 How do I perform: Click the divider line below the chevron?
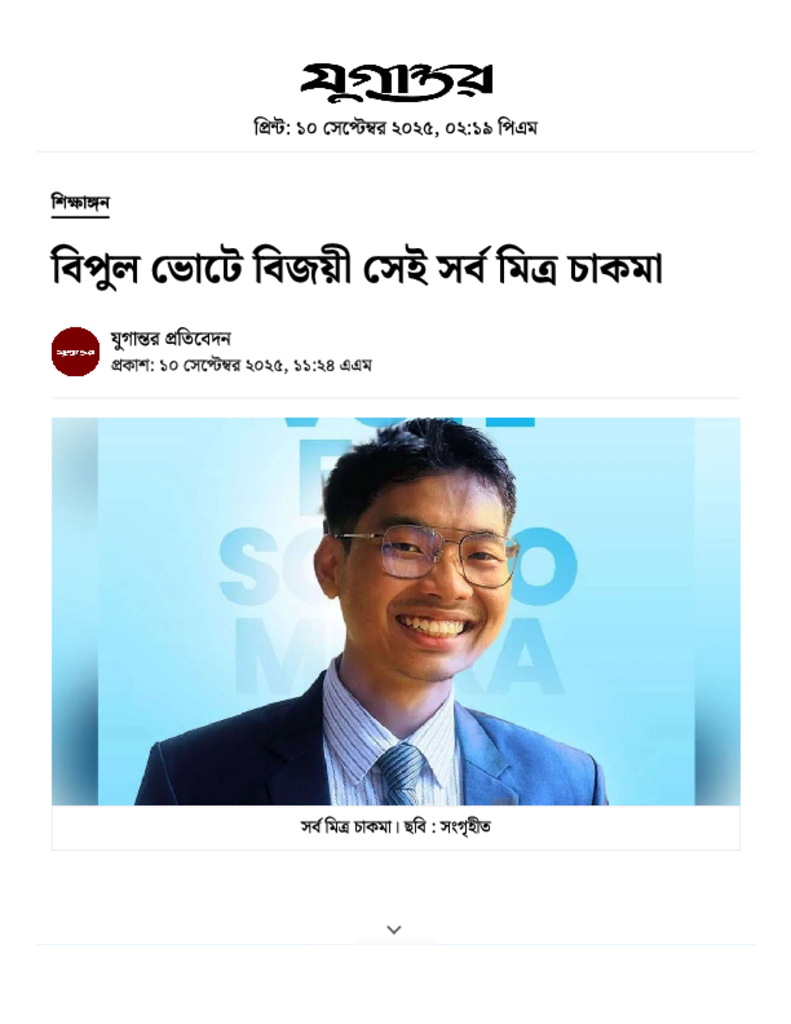[396, 944]
